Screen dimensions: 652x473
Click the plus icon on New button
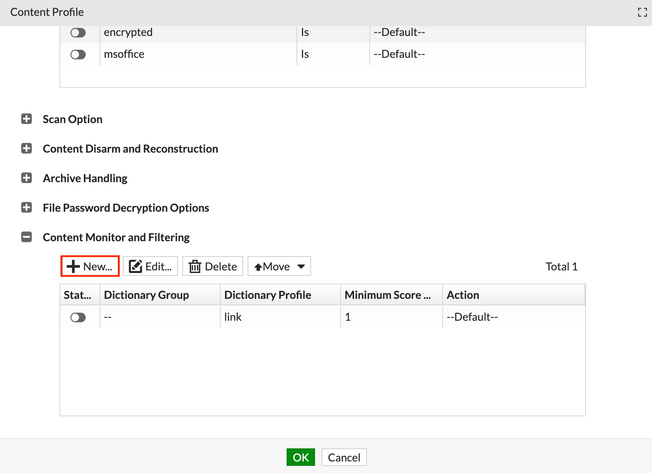pos(73,267)
